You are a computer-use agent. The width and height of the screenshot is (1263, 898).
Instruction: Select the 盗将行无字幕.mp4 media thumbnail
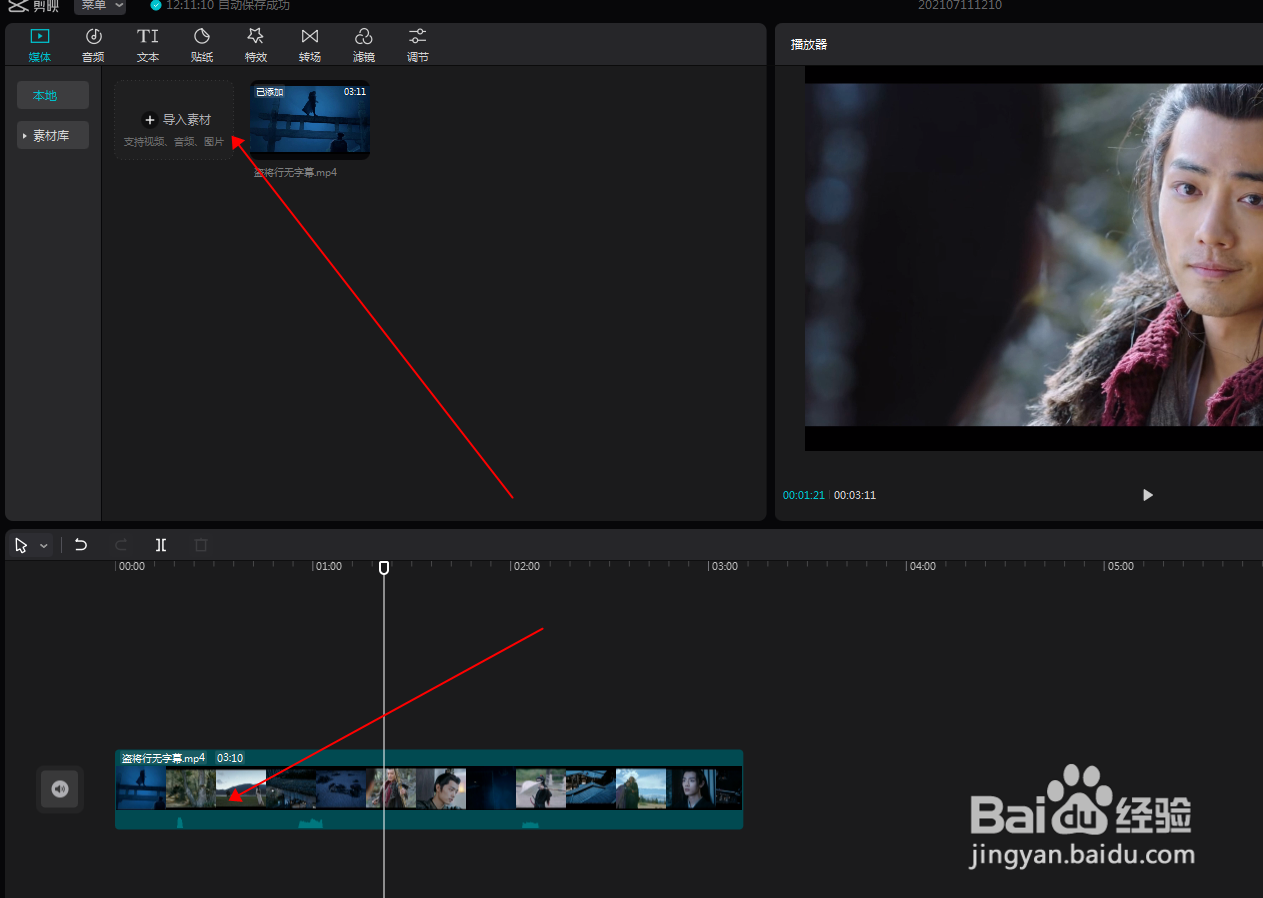(x=310, y=120)
